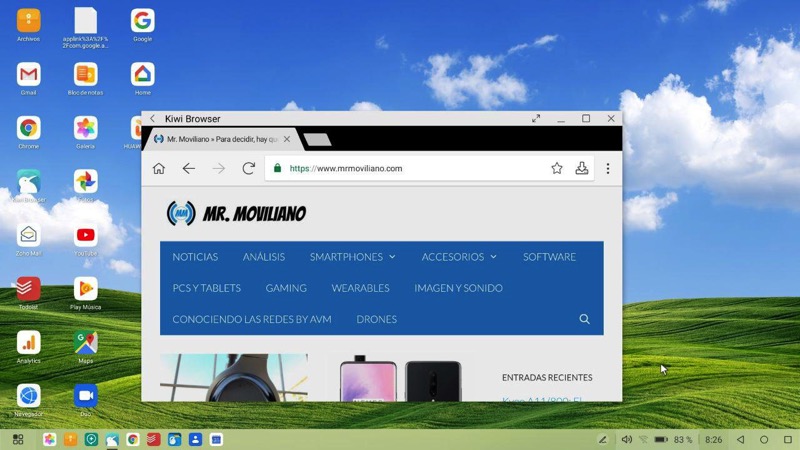The image size is (800, 450).
Task: Open Todoist from the taskbar
Action: [x=154, y=439]
